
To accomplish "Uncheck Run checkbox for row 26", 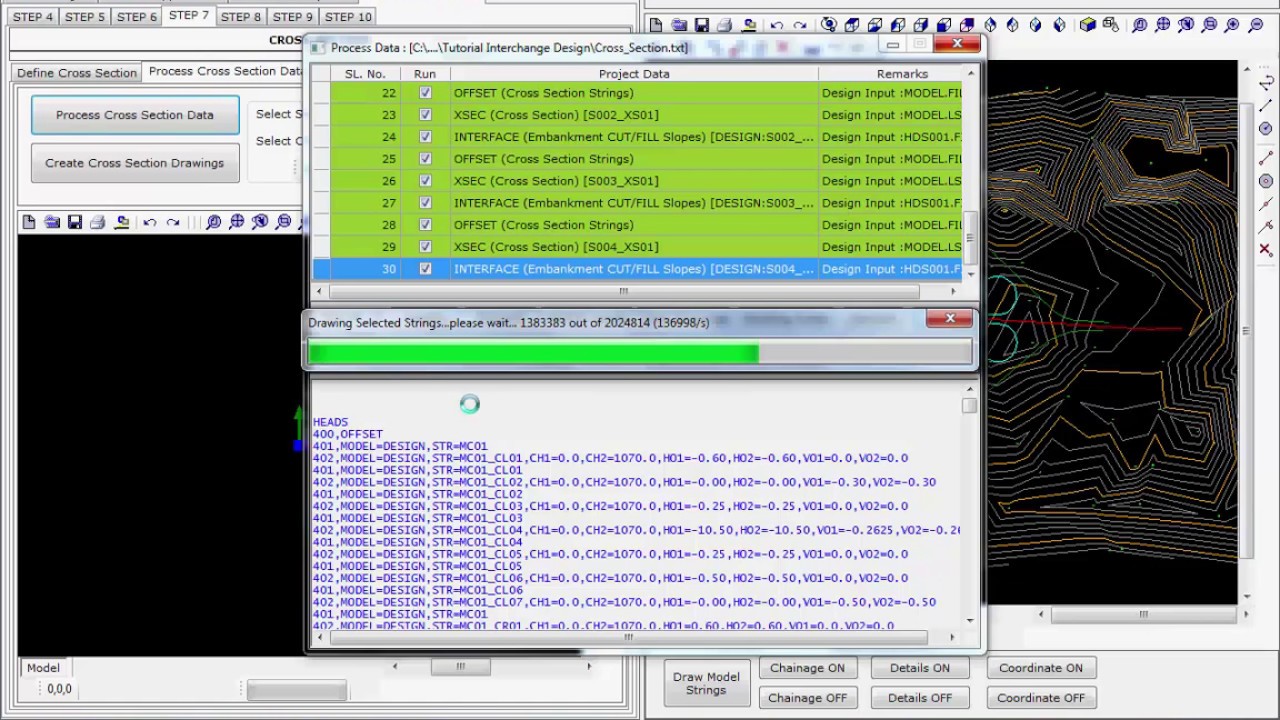I will 425,181.
